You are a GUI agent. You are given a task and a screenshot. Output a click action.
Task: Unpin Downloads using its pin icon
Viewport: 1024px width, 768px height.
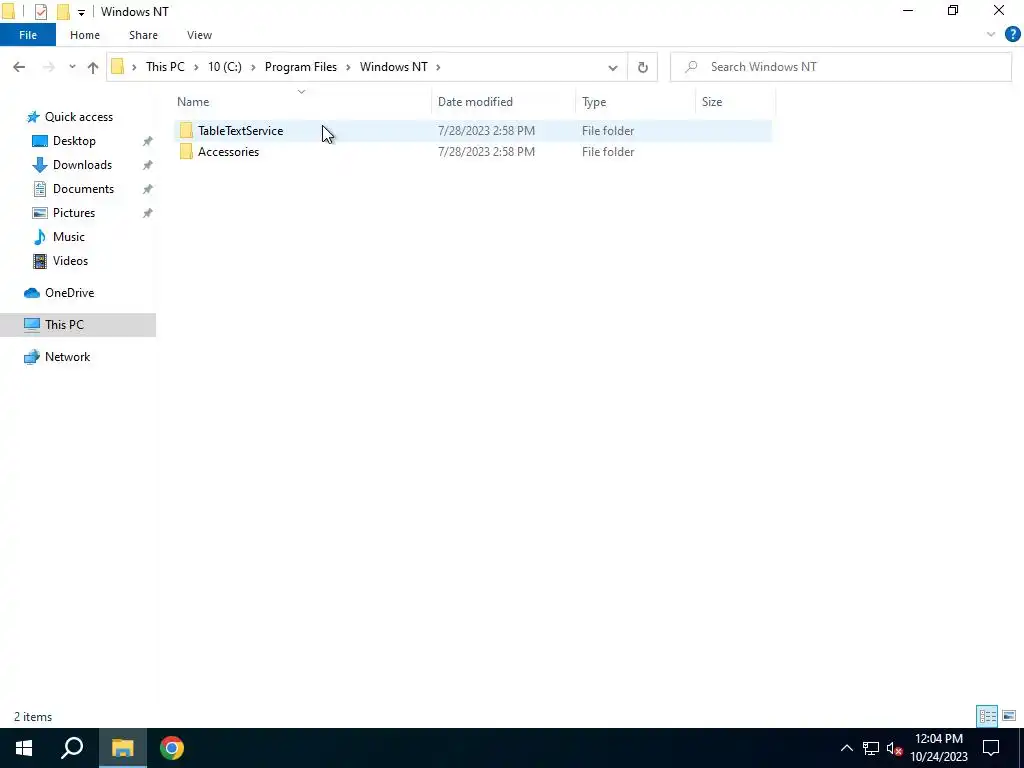148,165
